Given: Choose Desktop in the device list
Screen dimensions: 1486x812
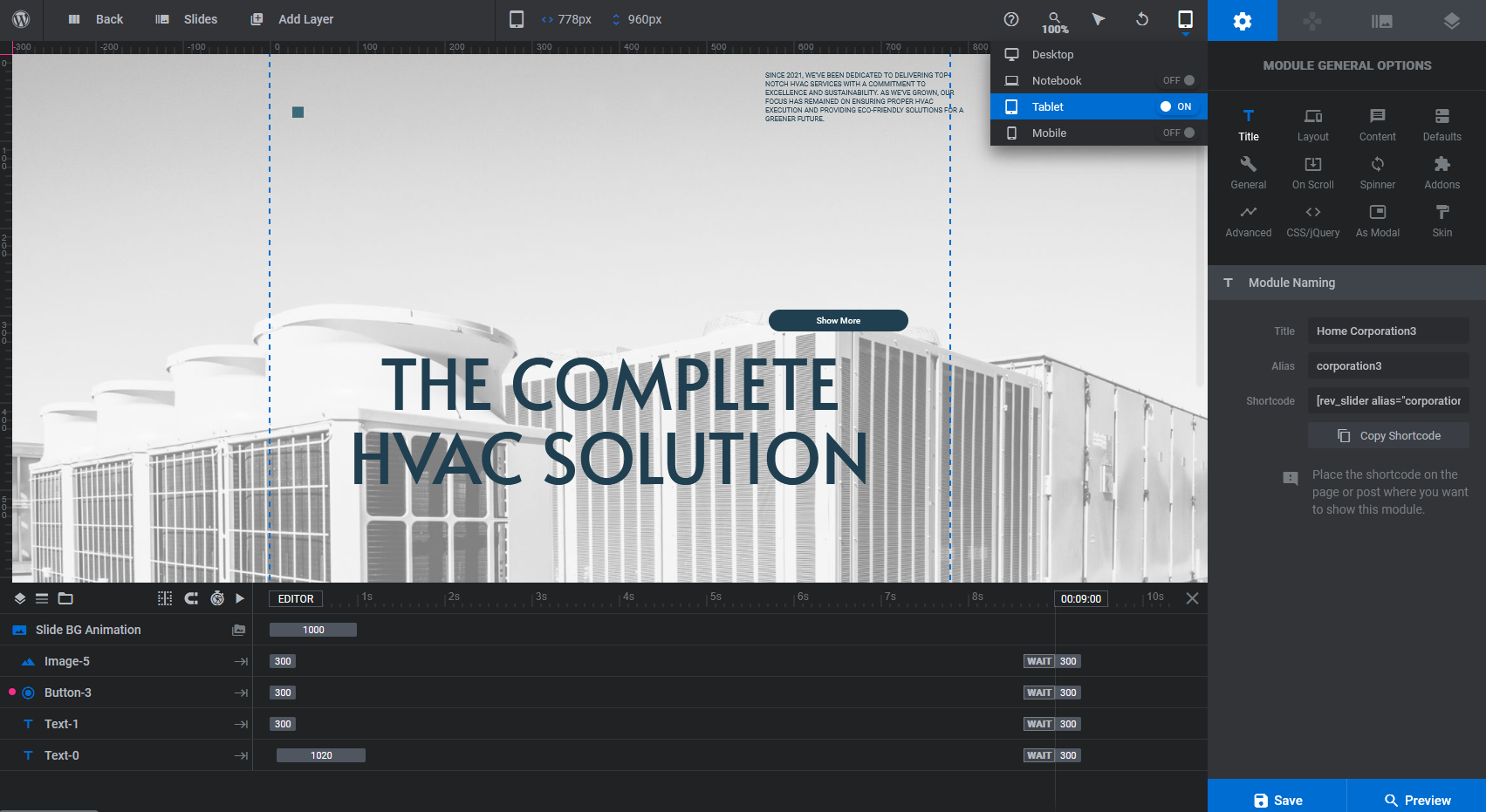Looking at the screenshot, I should (x=1099, y=54).
